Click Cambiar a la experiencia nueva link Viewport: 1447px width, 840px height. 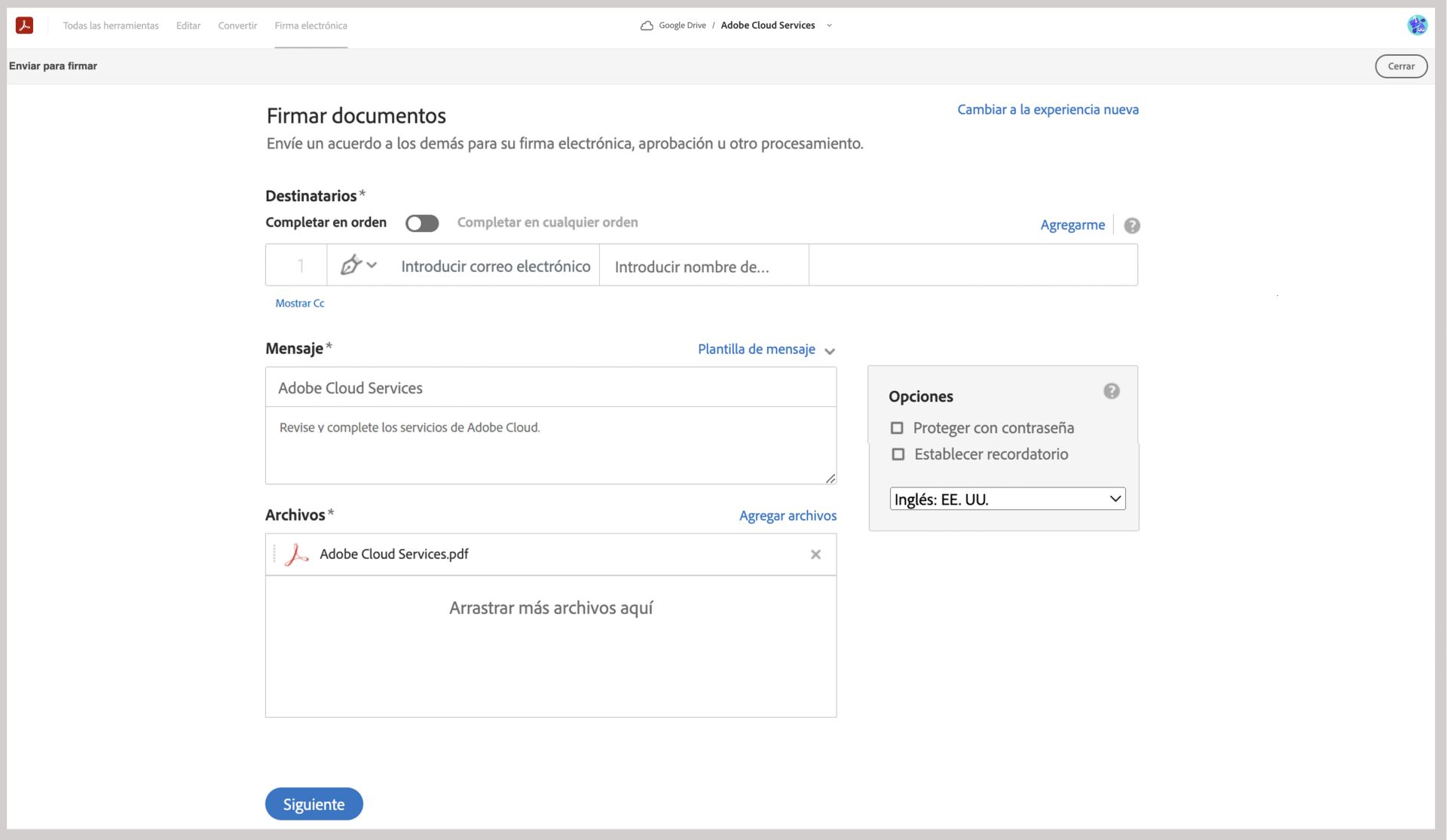point(1048,110)
